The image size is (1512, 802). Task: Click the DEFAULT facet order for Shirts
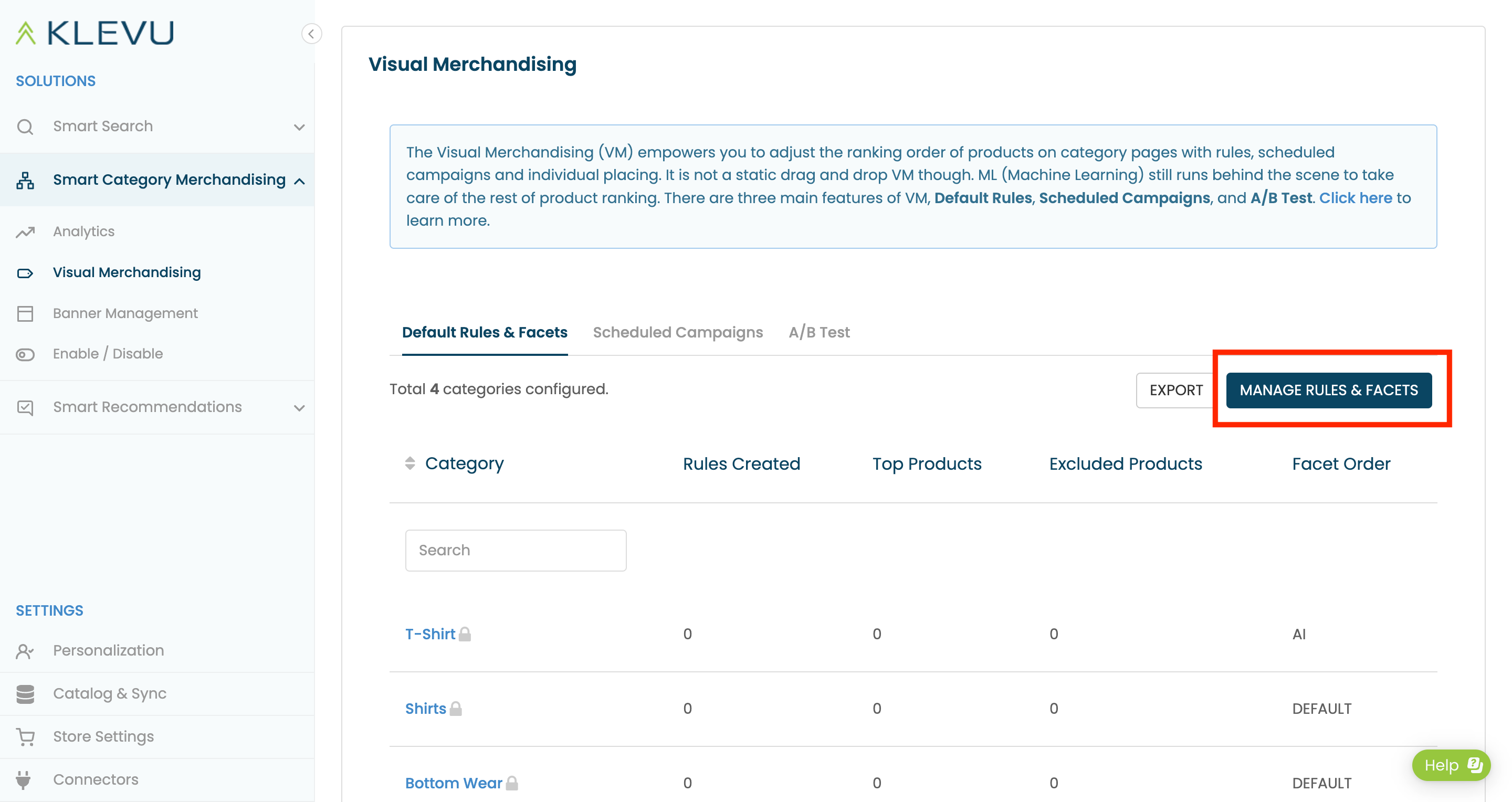click(1322, 709)
